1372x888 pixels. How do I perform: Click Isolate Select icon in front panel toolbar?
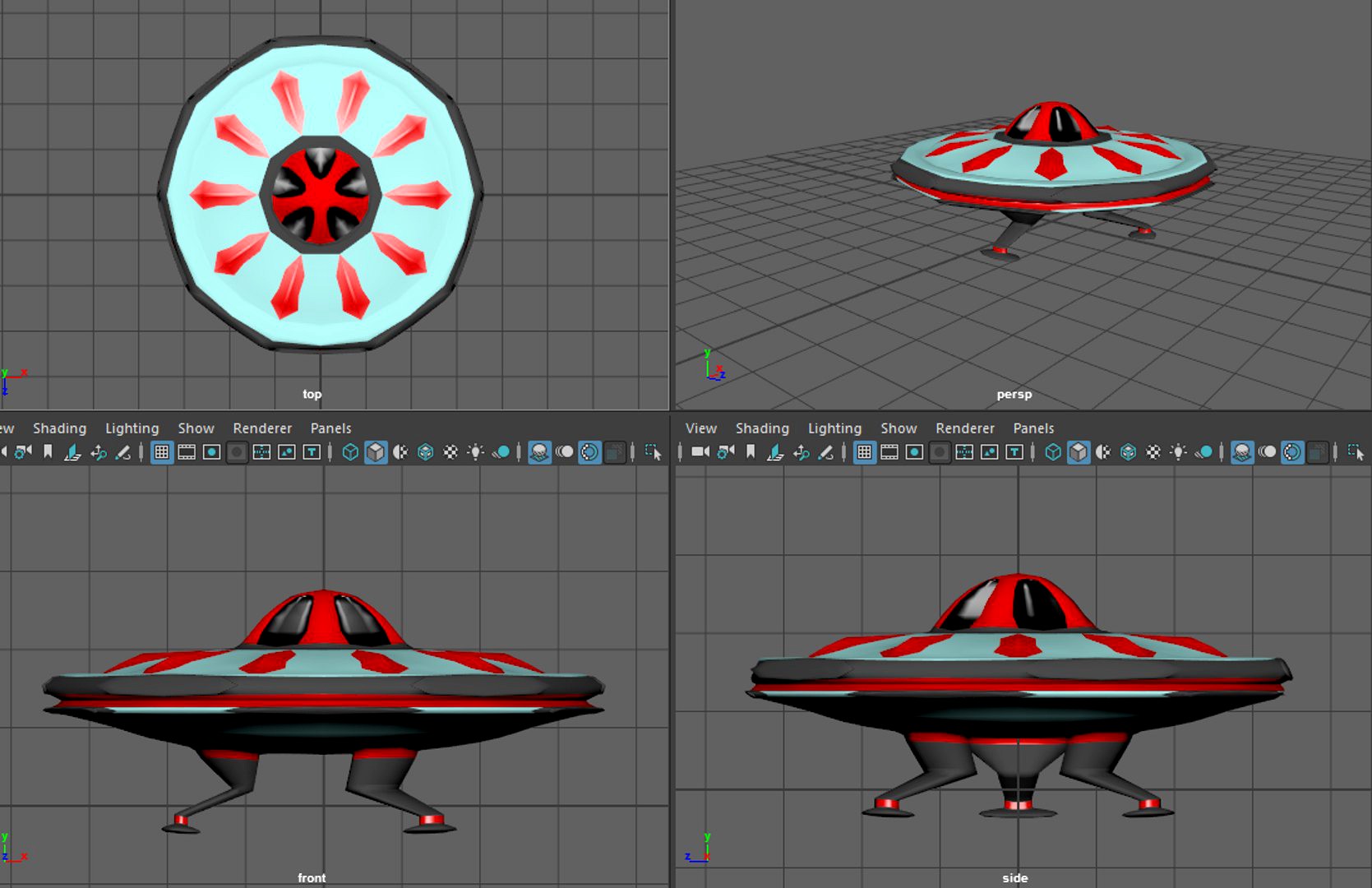(654, 451)
